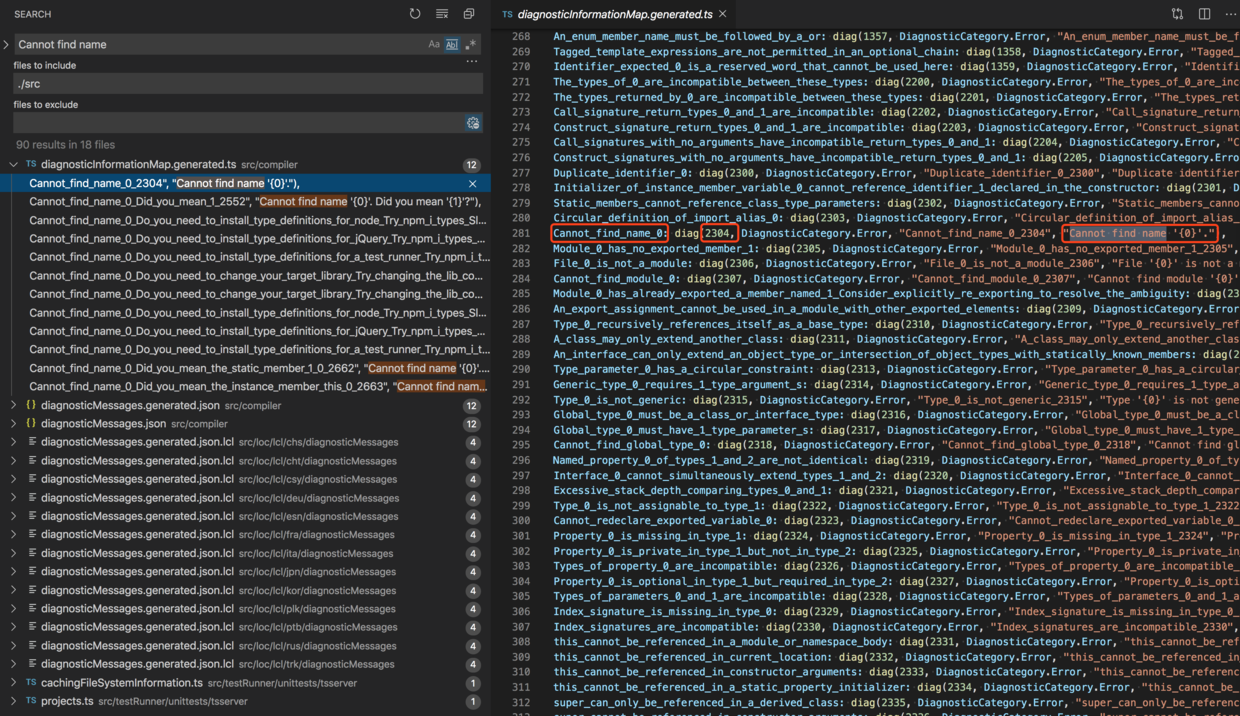Click 'Type_0_is_not_generic' on line 292
The image size is (1240, 716).
[618, 400]
